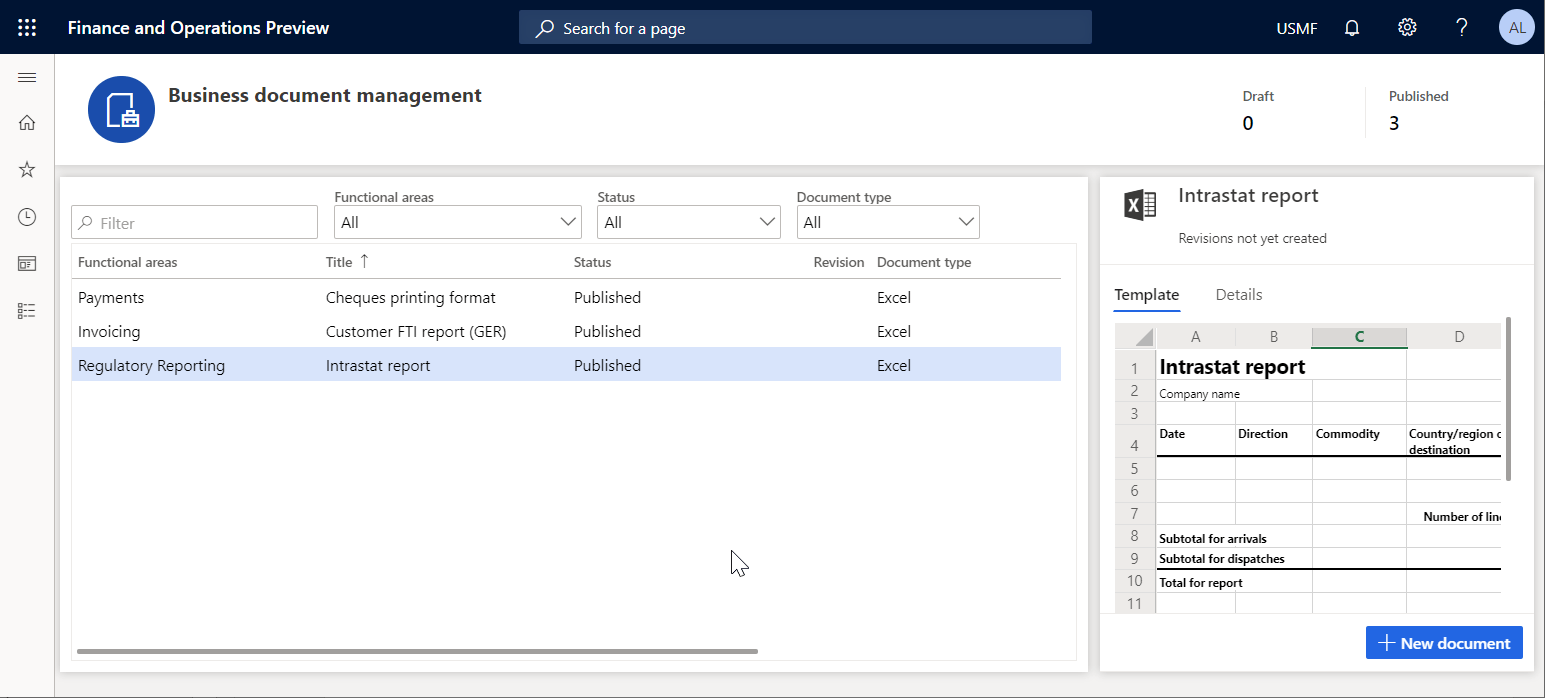Sort by Status column header

tap(593, 262)
